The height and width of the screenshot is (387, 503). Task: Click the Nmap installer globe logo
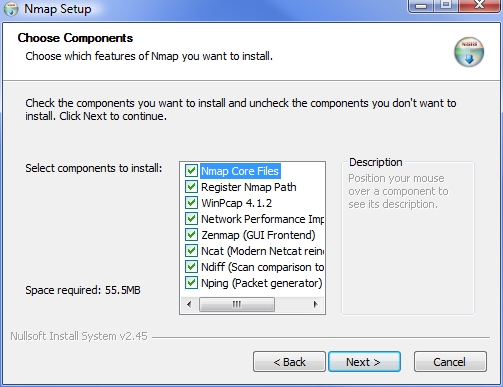pos(469,52)
